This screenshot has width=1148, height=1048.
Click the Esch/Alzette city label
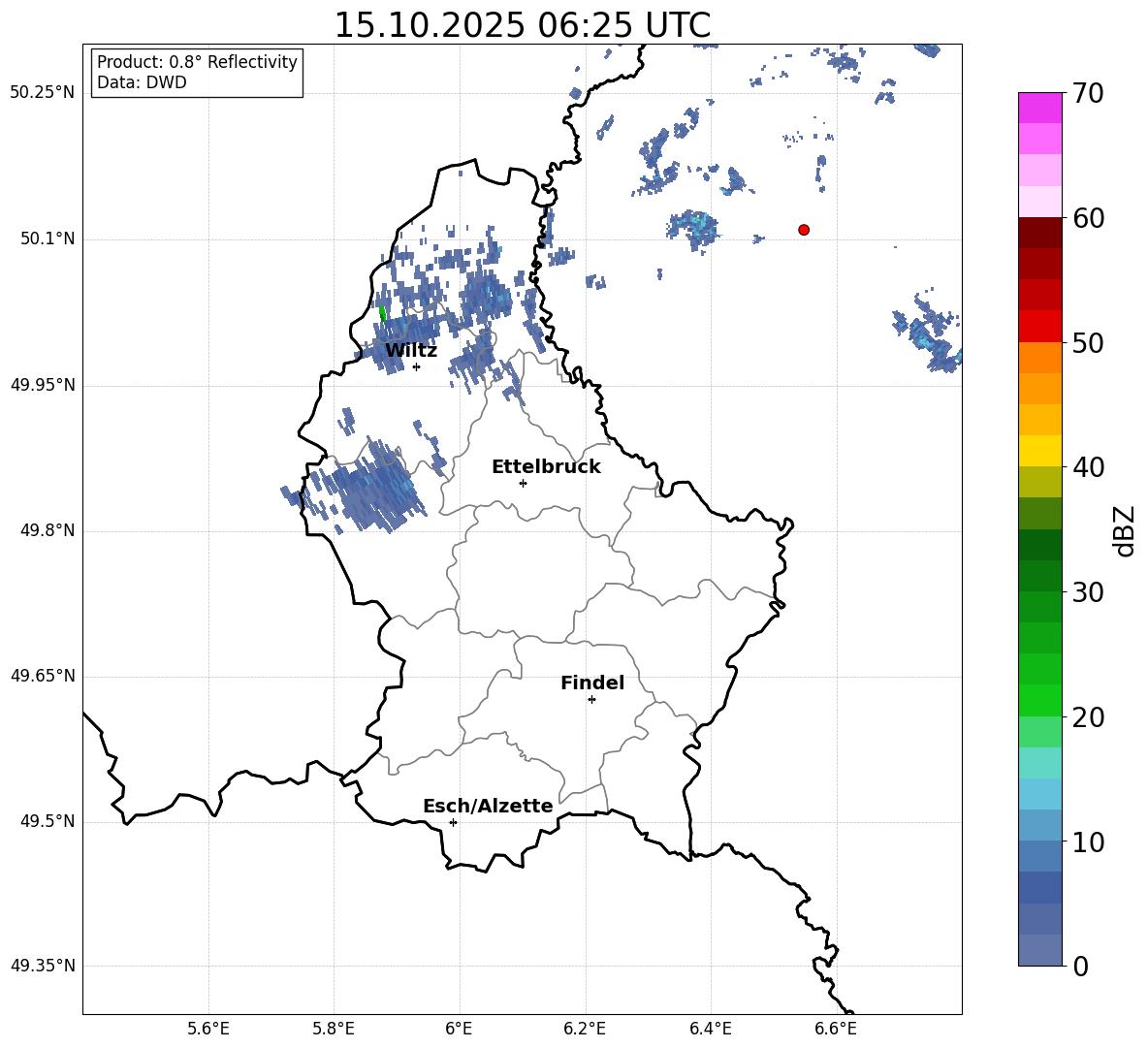[x=489, y=806]
